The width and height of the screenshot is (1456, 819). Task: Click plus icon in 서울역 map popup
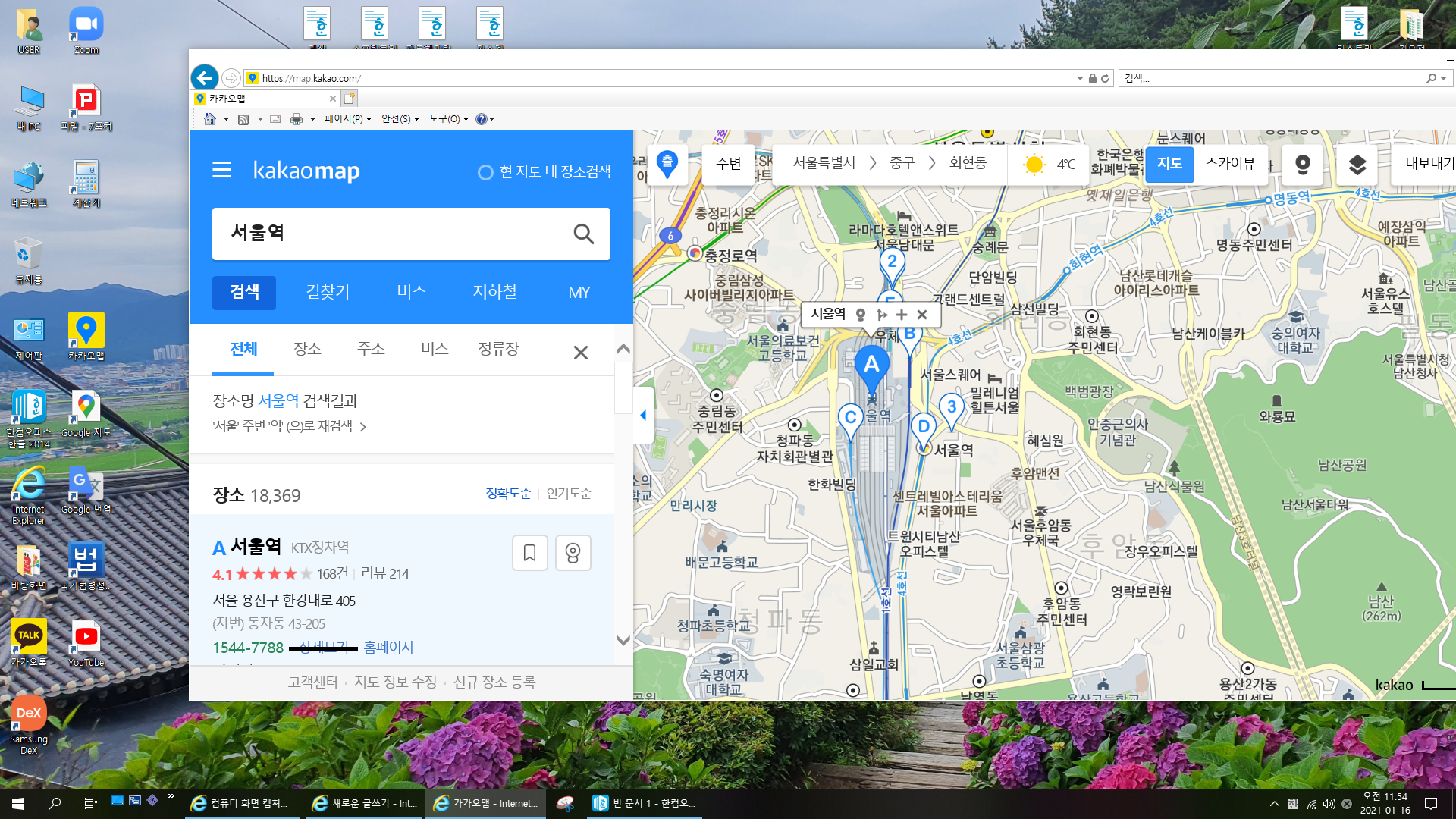click(902, 314)
